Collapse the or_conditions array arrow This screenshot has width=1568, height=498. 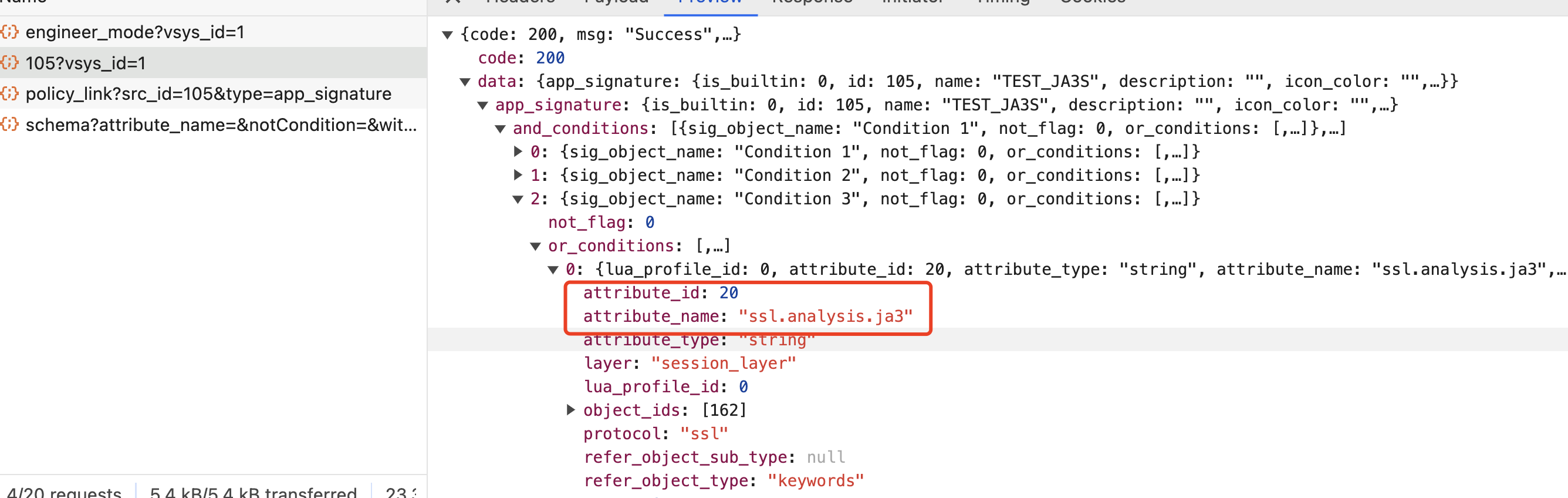(536, 247)
